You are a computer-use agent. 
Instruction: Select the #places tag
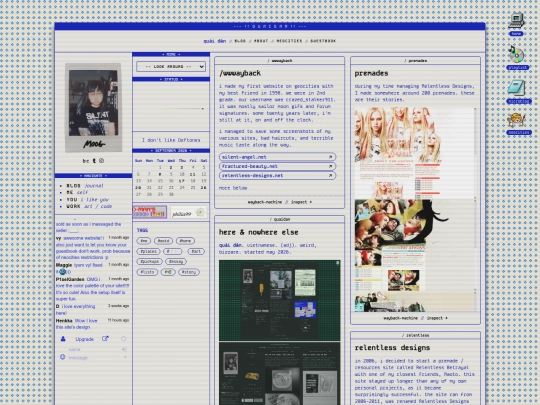tap(148, 251)
